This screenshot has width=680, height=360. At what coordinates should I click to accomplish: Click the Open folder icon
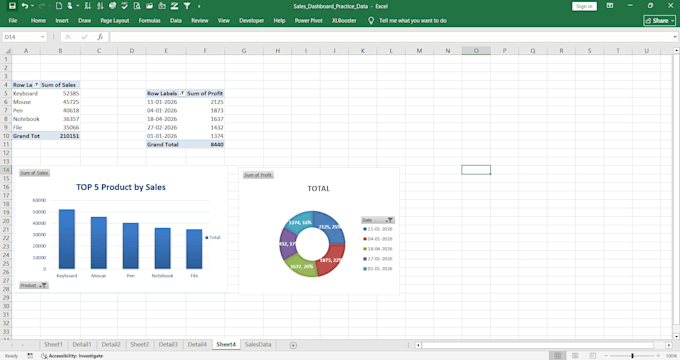[x=150, y=6]
